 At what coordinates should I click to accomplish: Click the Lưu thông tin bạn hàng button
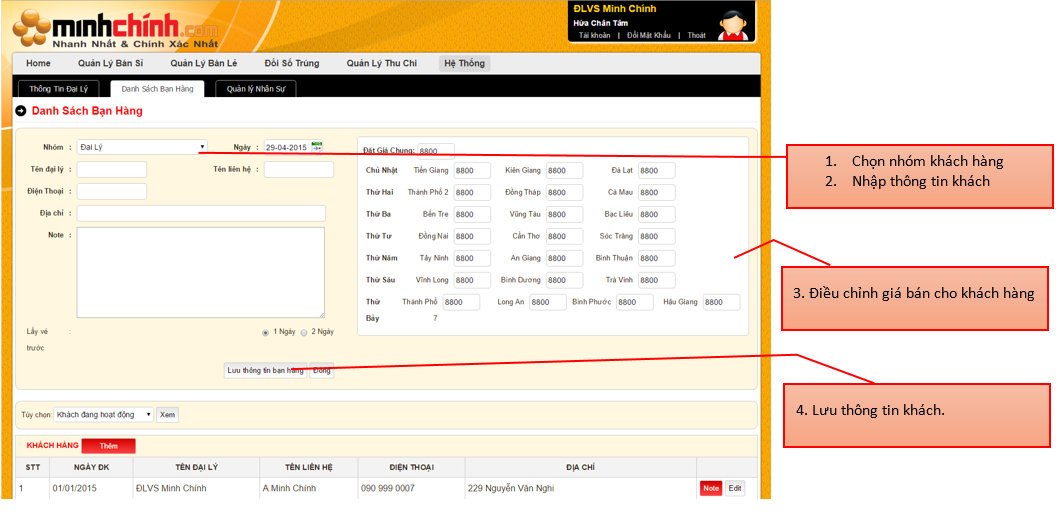coord(265,370)
